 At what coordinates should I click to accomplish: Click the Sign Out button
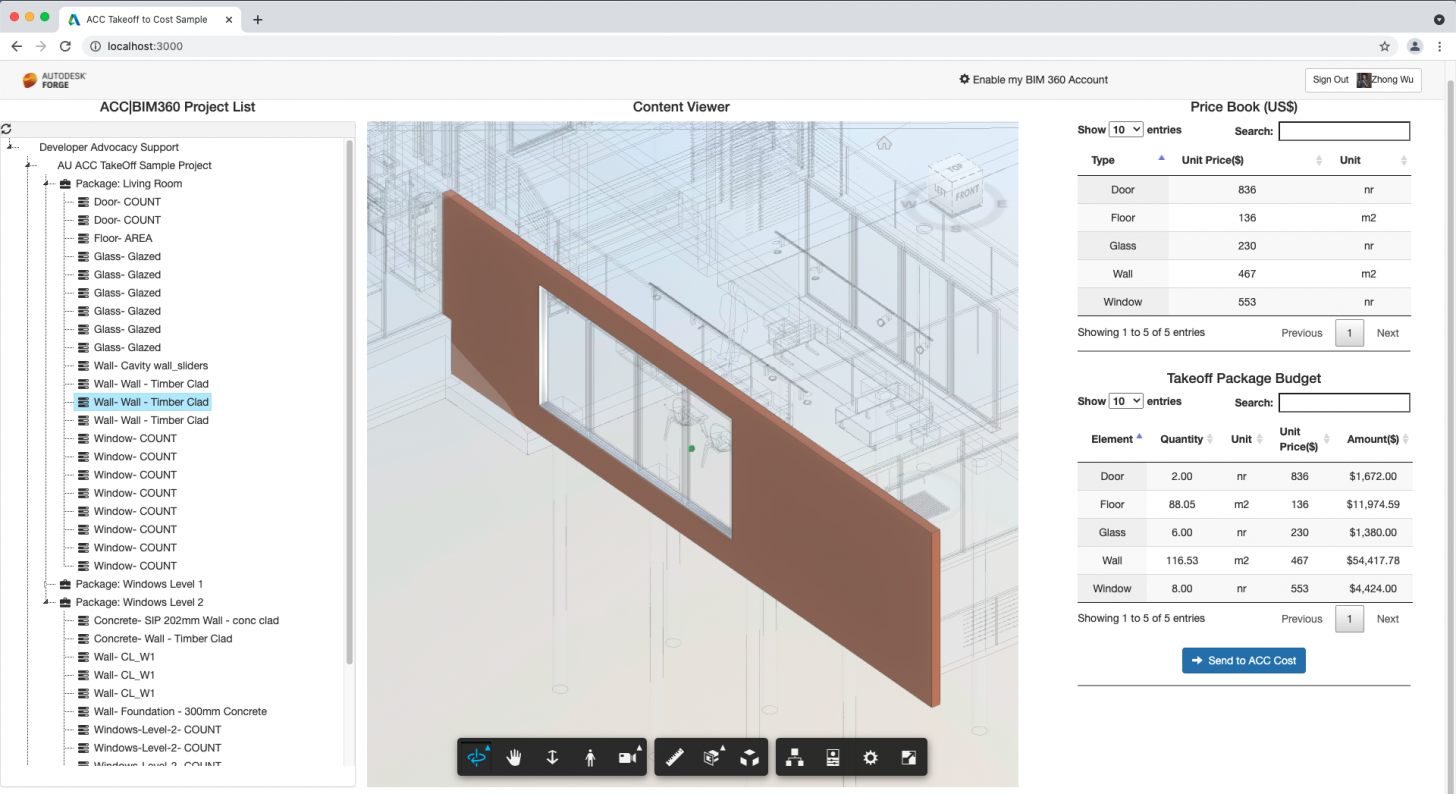coord(1363,80)
